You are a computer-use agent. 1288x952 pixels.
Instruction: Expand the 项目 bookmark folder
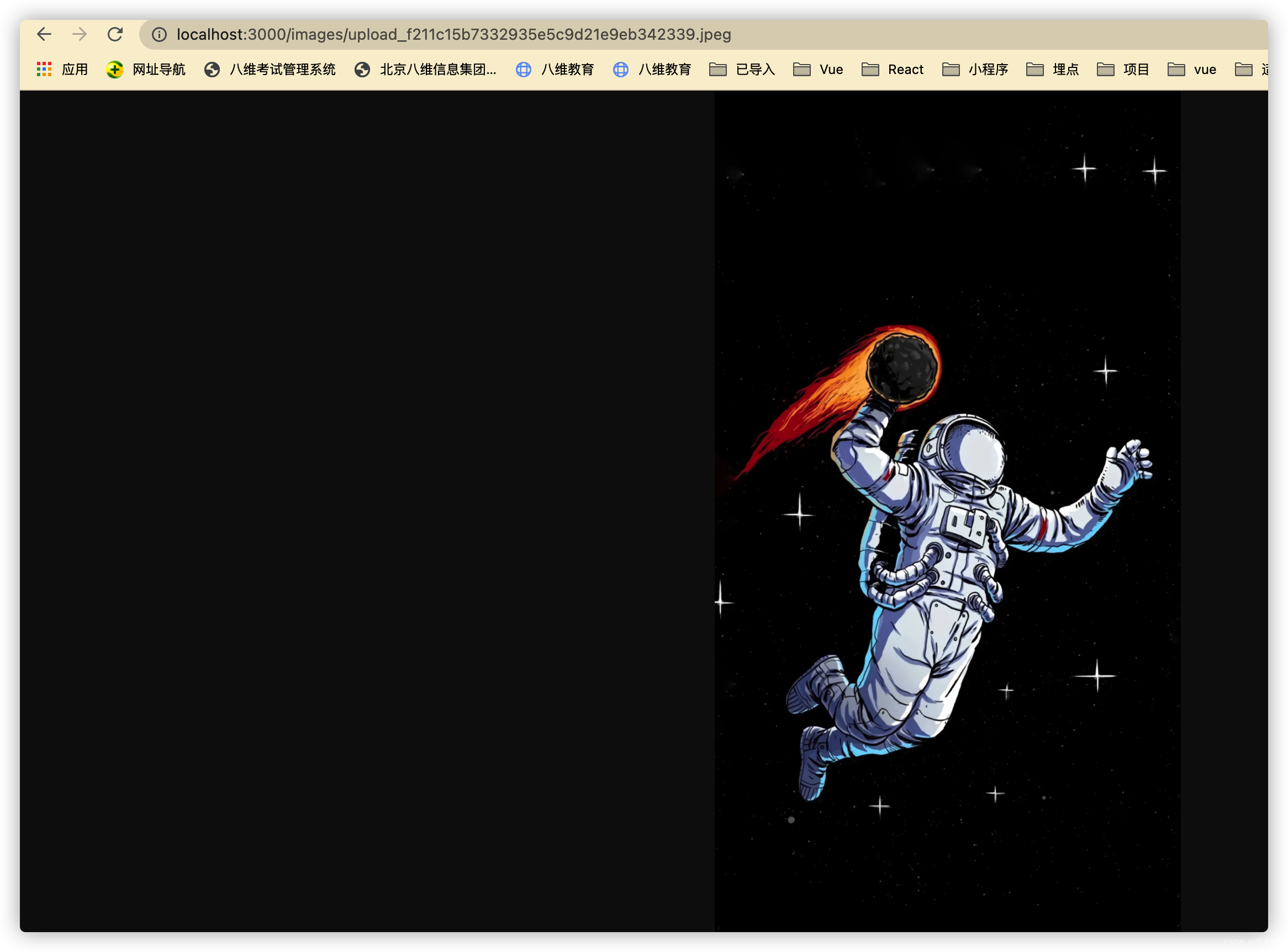(1123, 70)
